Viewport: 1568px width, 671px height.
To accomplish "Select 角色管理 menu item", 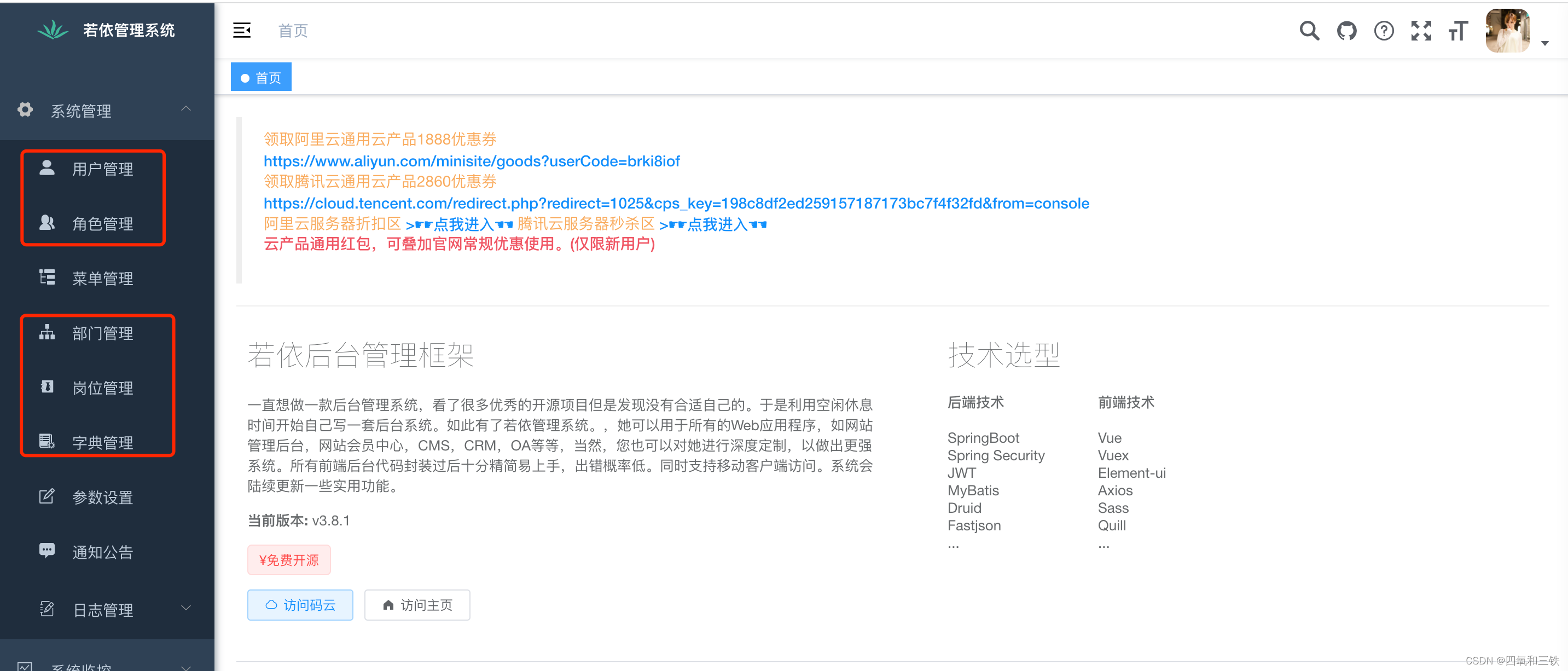I will 102,223.
